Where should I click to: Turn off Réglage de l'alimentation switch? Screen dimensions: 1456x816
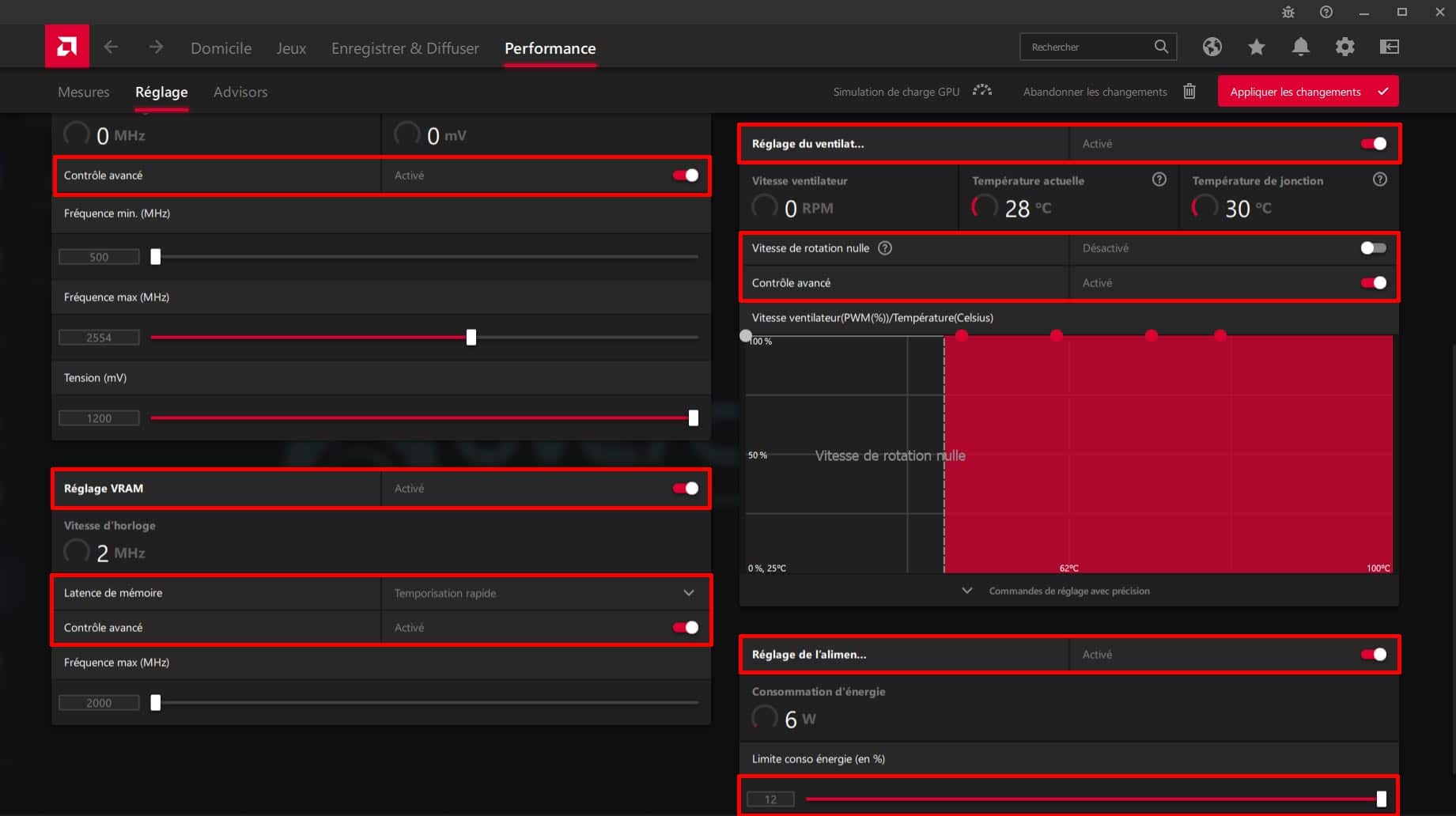pyautogui.click(x=1374, y=655)
